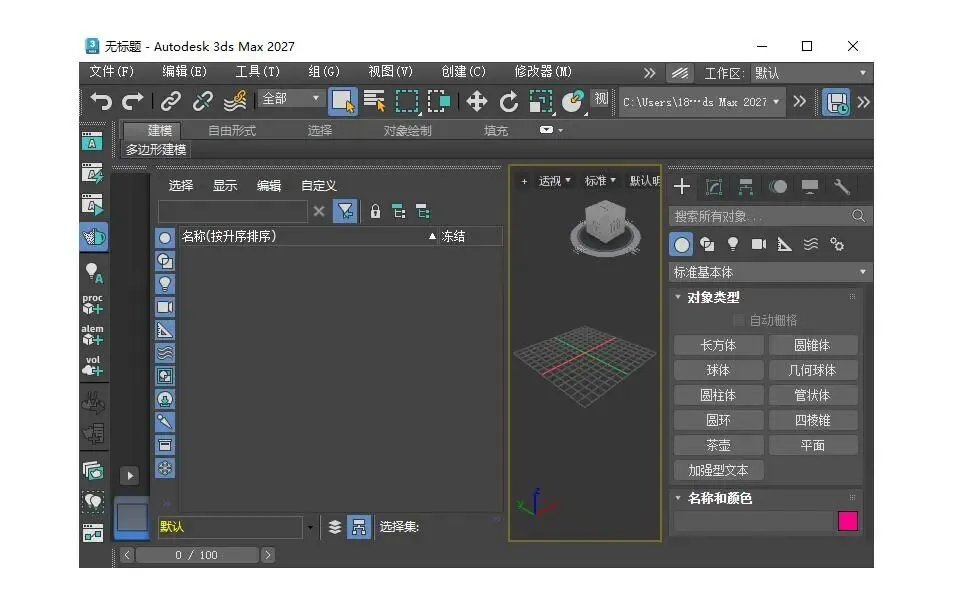The image size is (953, 602).
Task: Click the 茶壶 button
Action: point(718,445)
